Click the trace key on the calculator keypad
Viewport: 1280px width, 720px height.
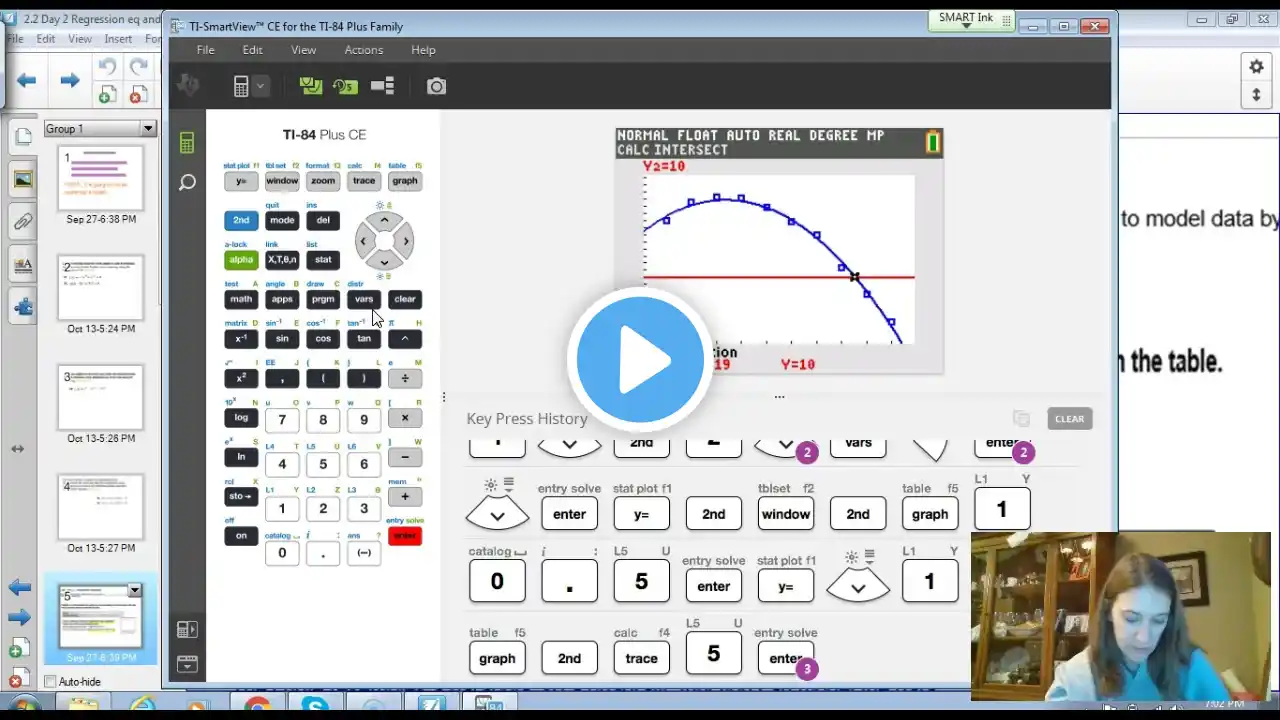(364, 181)
